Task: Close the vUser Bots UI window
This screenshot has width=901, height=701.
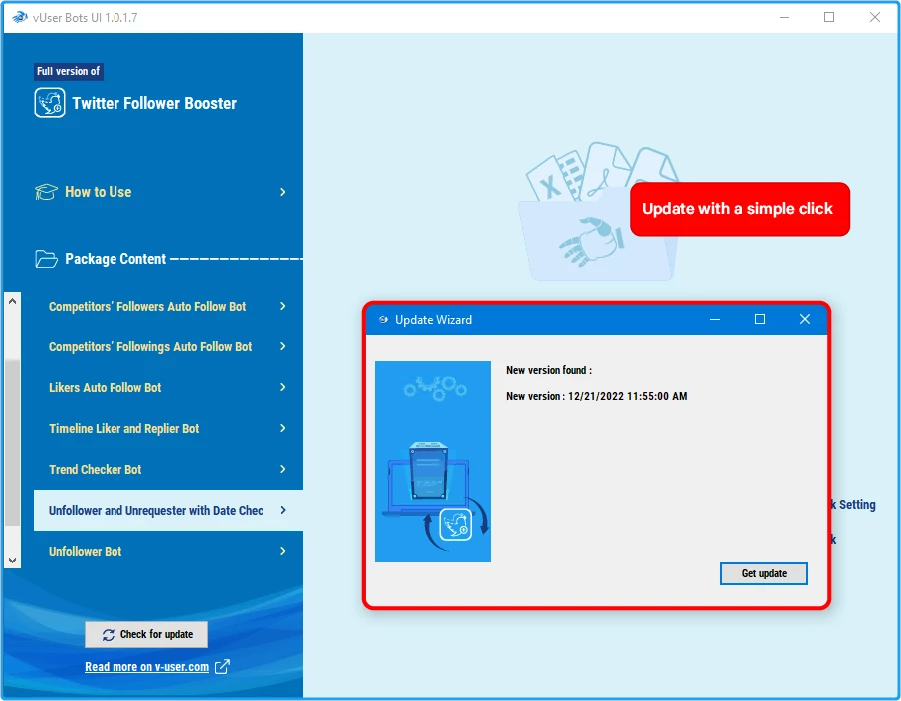Action: point(875,17)
